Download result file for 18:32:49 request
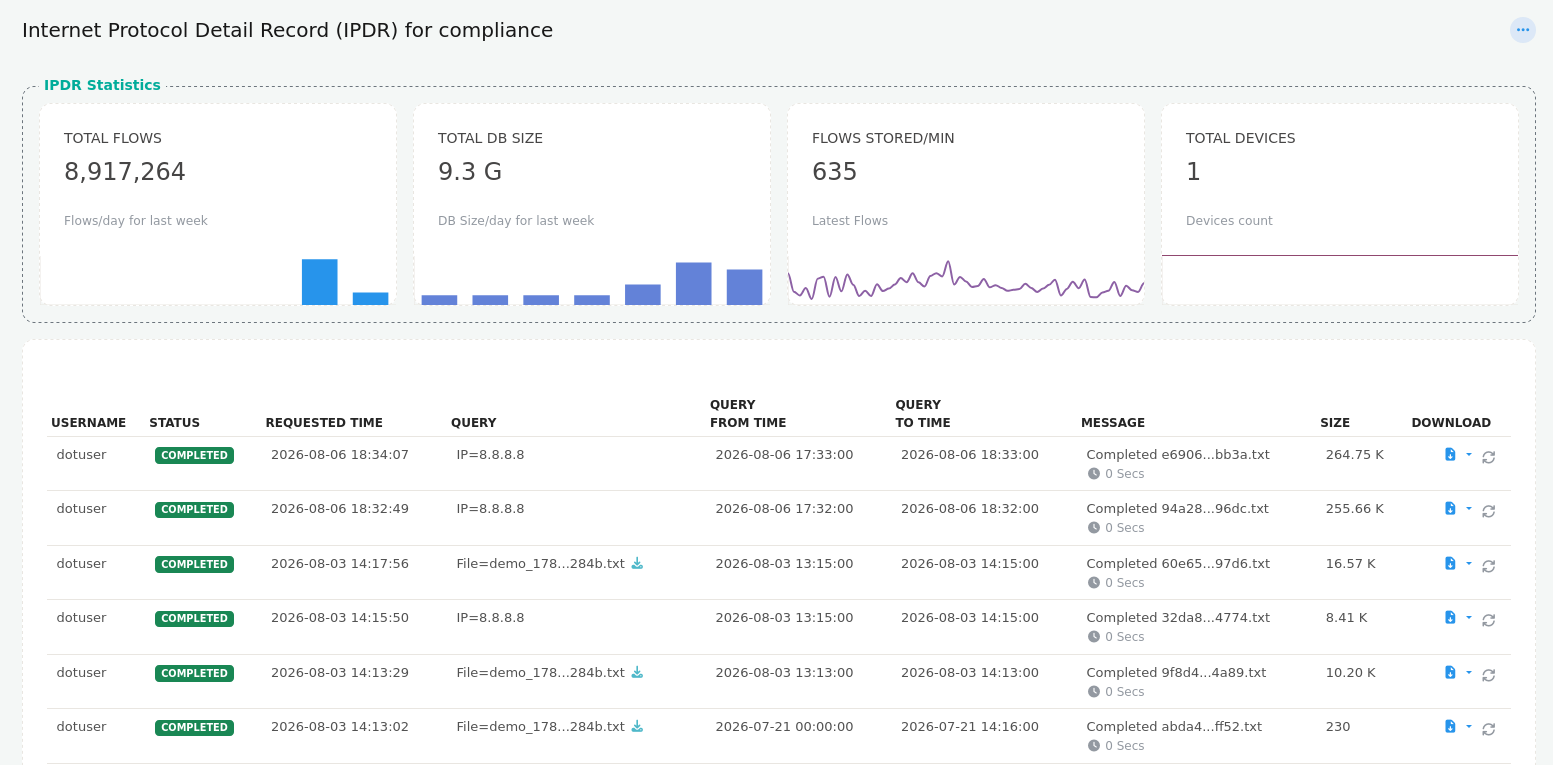The image size is (1553, 765). [x=1450, y=508]
